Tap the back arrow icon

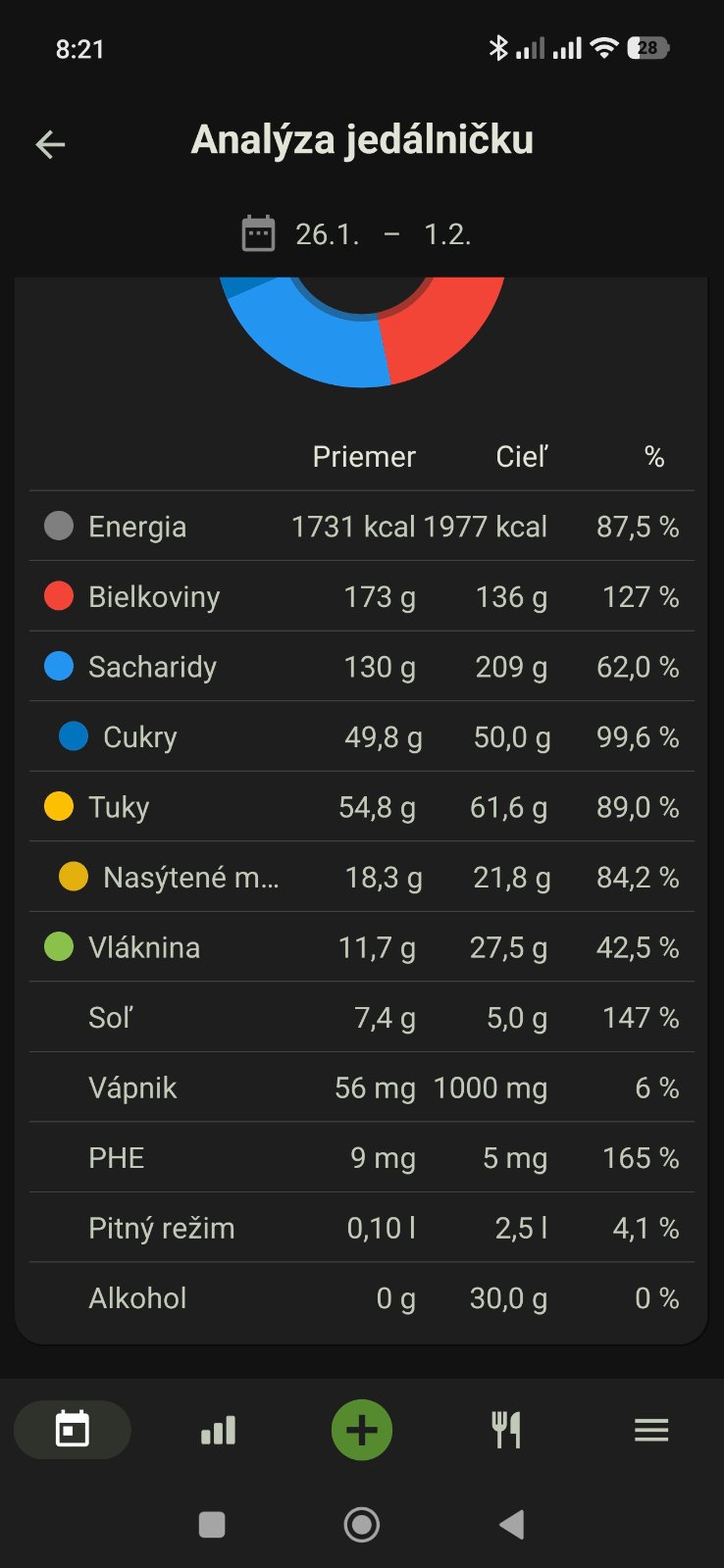point(50,145)
